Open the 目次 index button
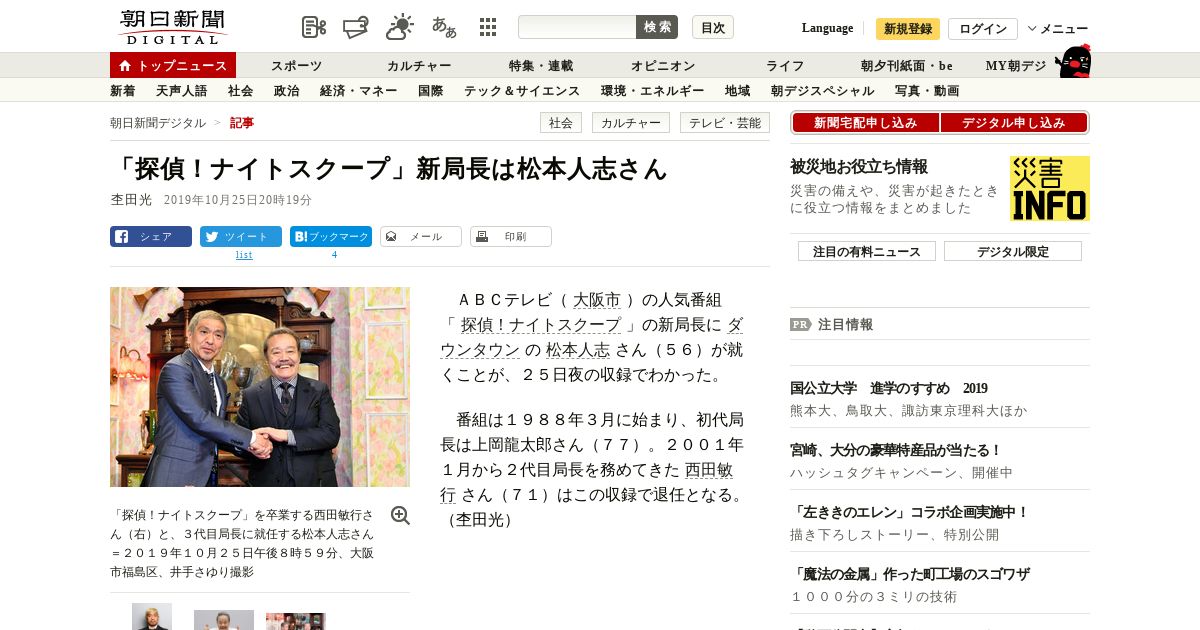Viewport: 1200px width, 630px height. (713, 27)
